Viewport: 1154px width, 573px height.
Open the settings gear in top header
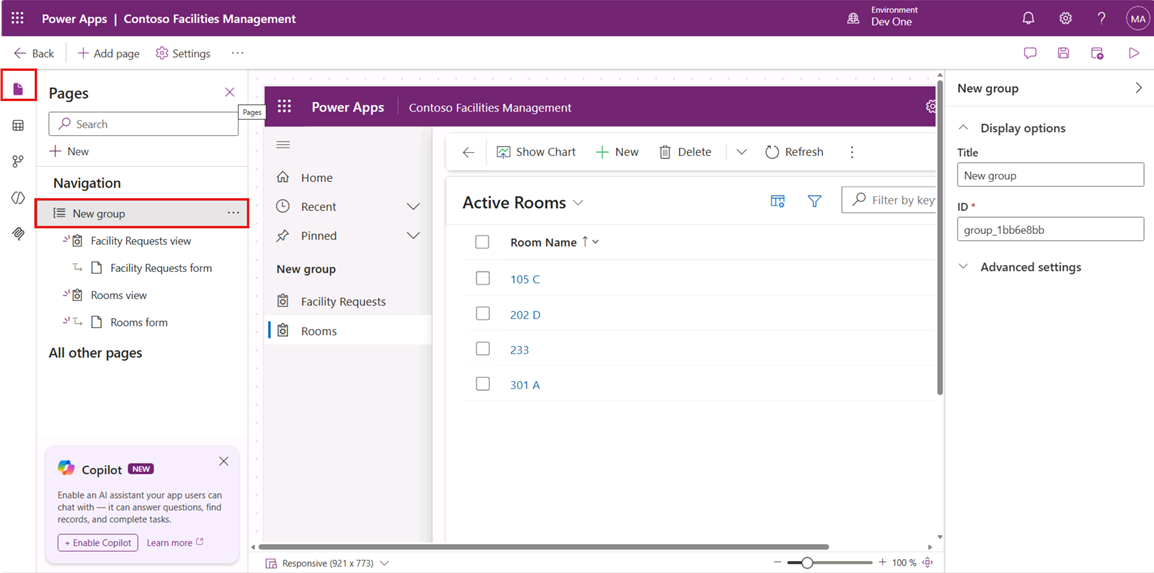[x=1065, y=18]
